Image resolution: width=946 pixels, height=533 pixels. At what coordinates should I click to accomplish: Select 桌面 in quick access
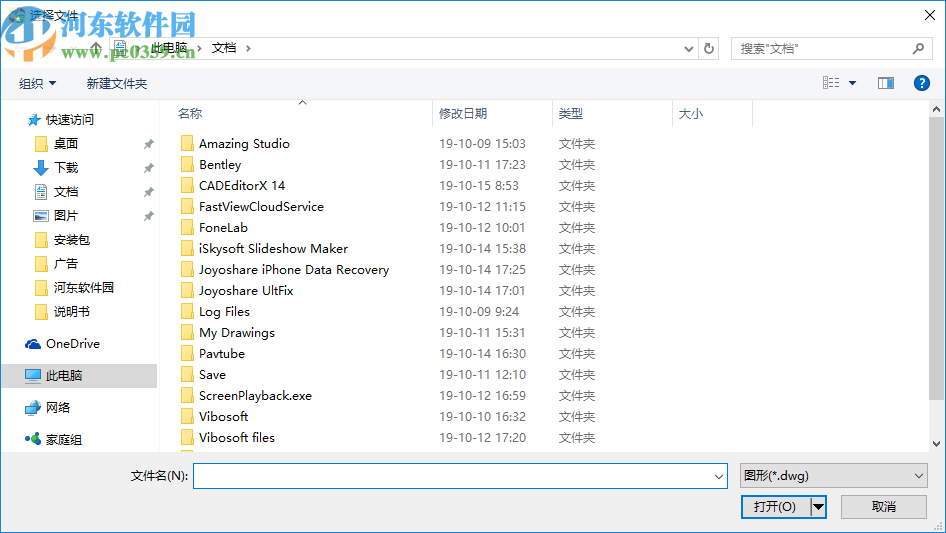coord(66,144)
